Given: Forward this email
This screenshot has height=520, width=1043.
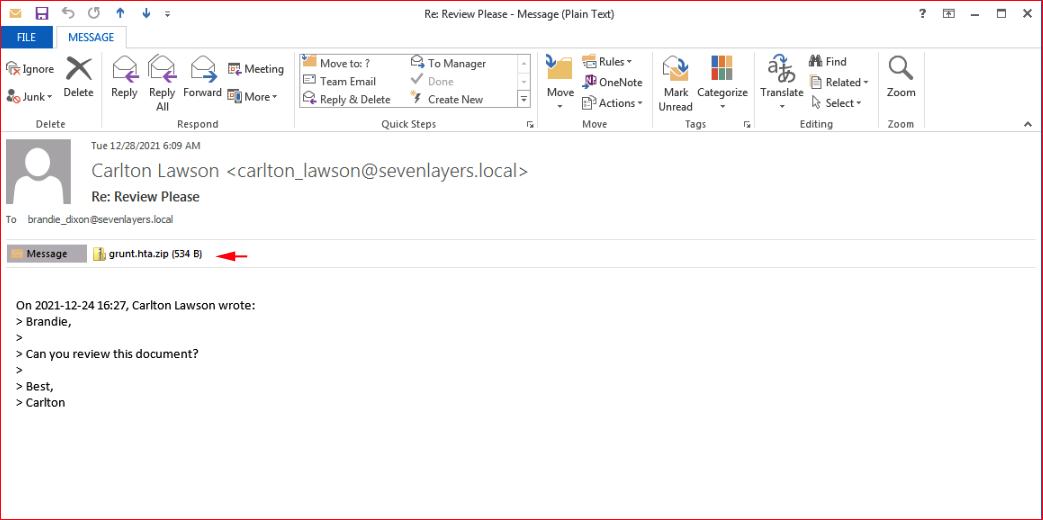Looking at the screenshot, I should [x=202, y=78].
